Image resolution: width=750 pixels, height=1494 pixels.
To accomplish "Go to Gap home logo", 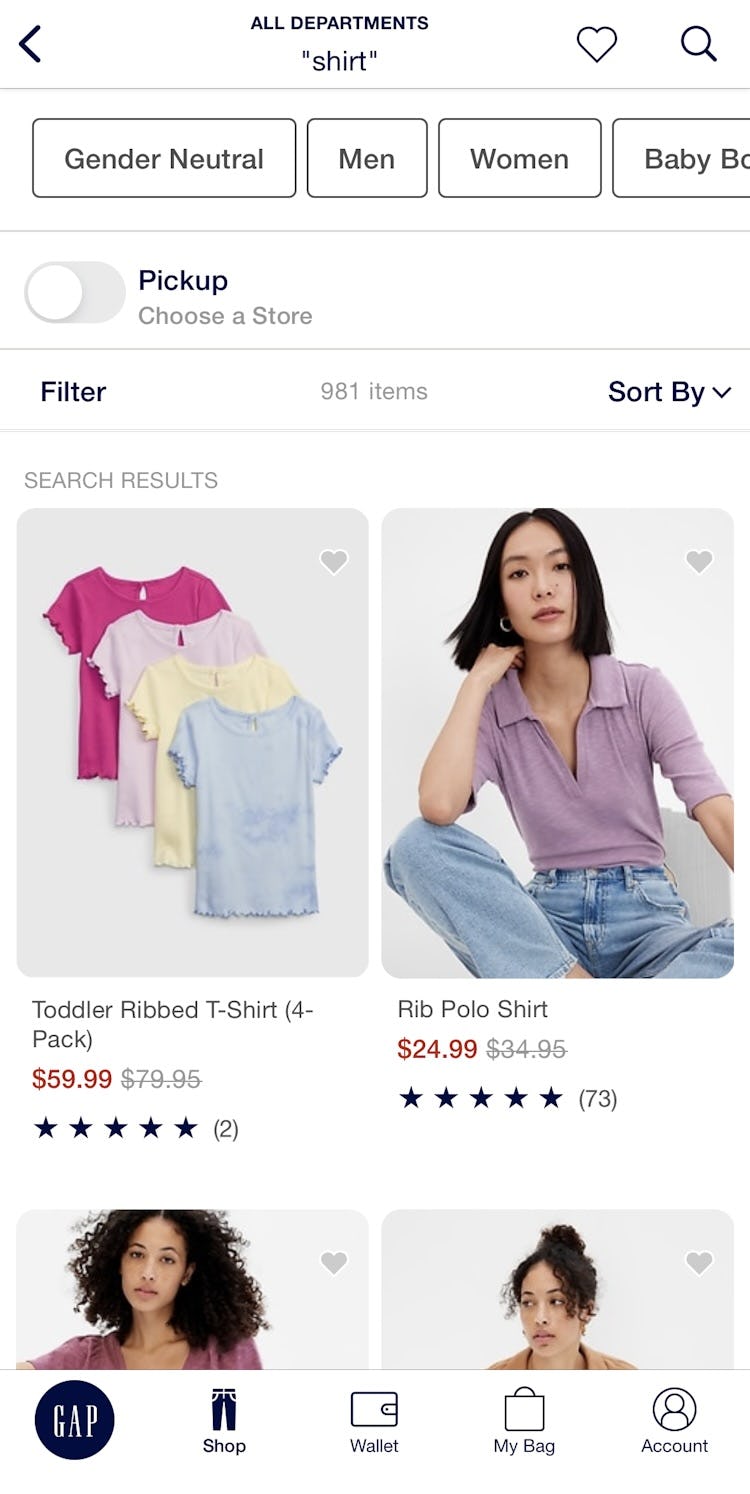I will 74,1420.
